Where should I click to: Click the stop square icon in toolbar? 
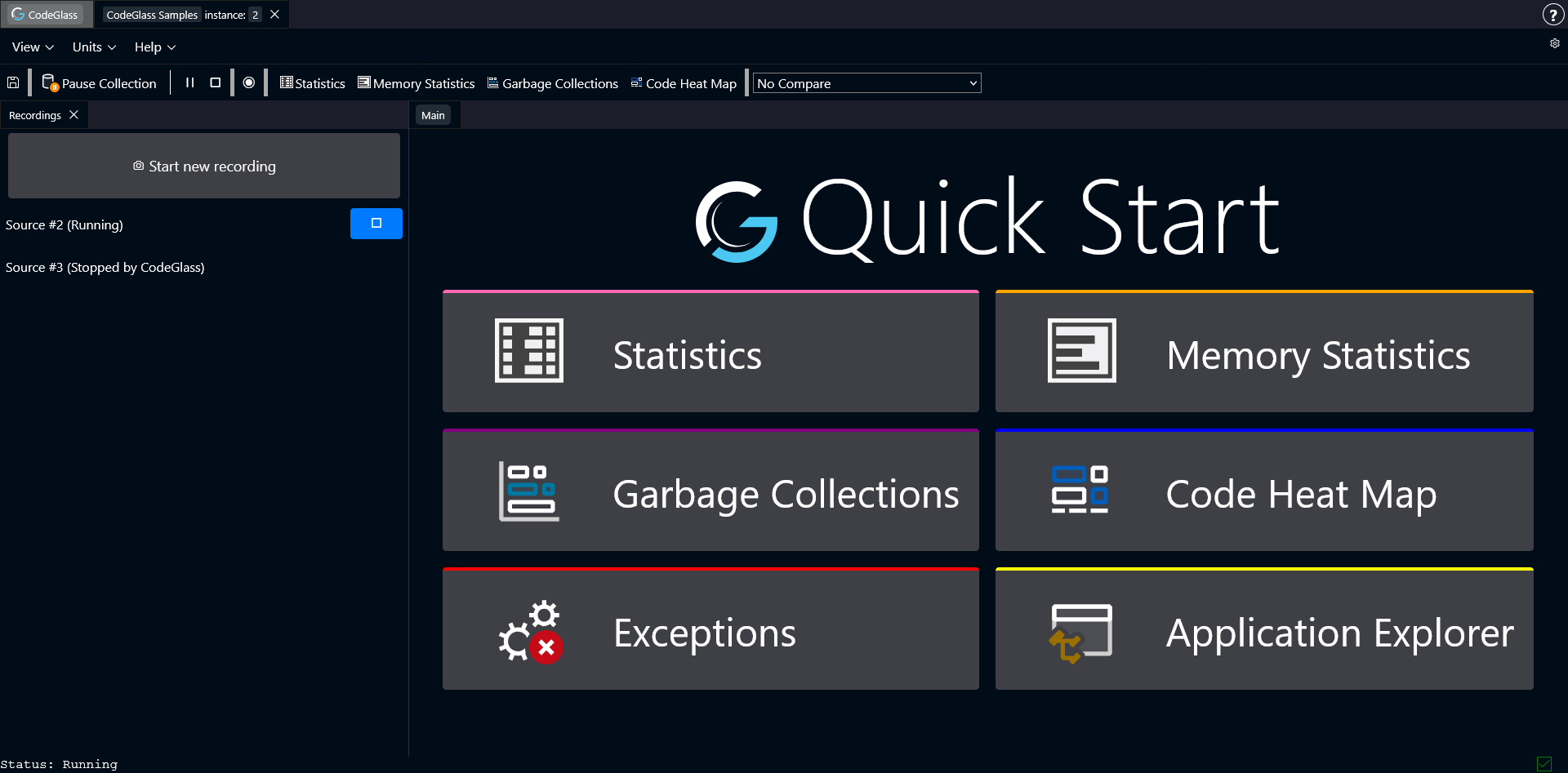pyautogui.click(x=215, y=82)
